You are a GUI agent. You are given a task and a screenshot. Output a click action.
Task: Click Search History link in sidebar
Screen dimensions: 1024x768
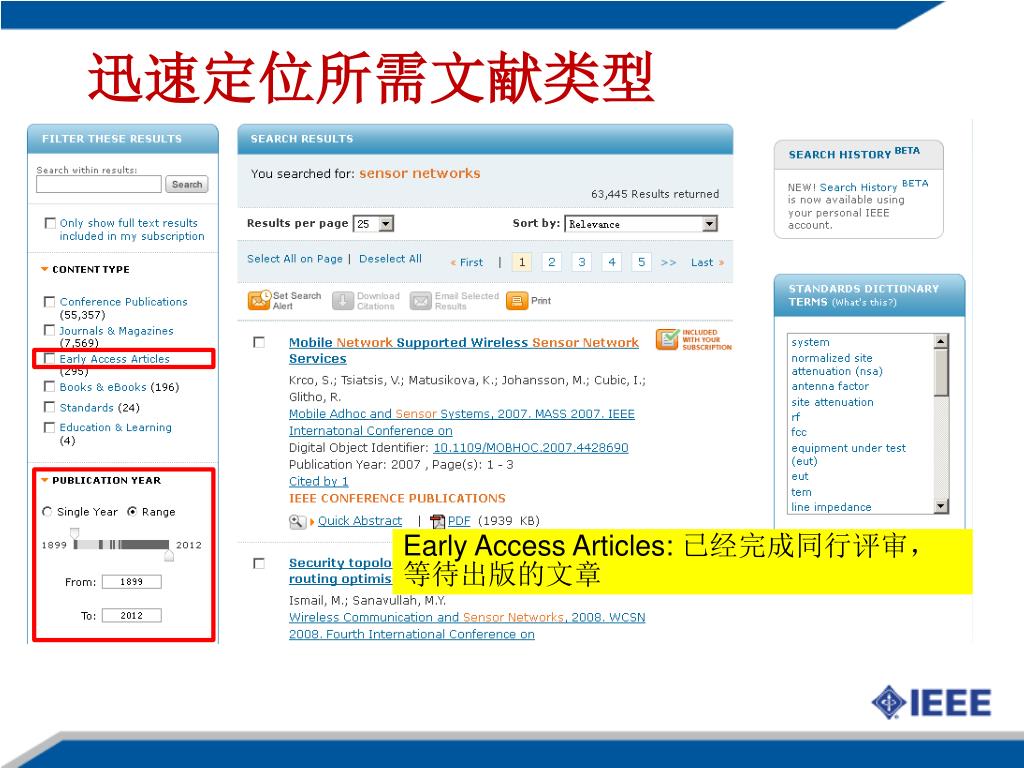858,187
